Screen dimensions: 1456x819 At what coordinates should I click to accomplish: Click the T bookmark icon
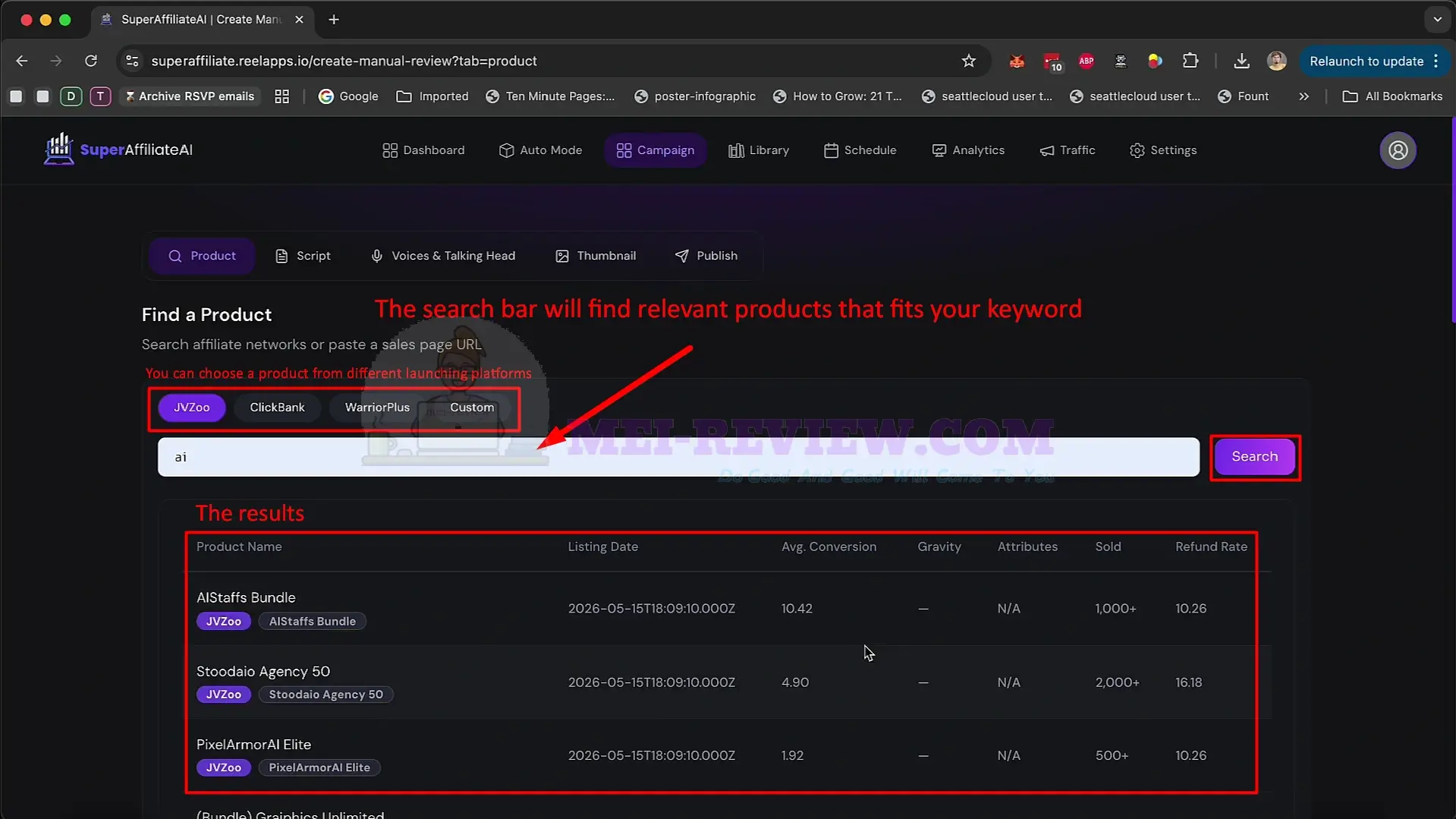coord(100,96)
